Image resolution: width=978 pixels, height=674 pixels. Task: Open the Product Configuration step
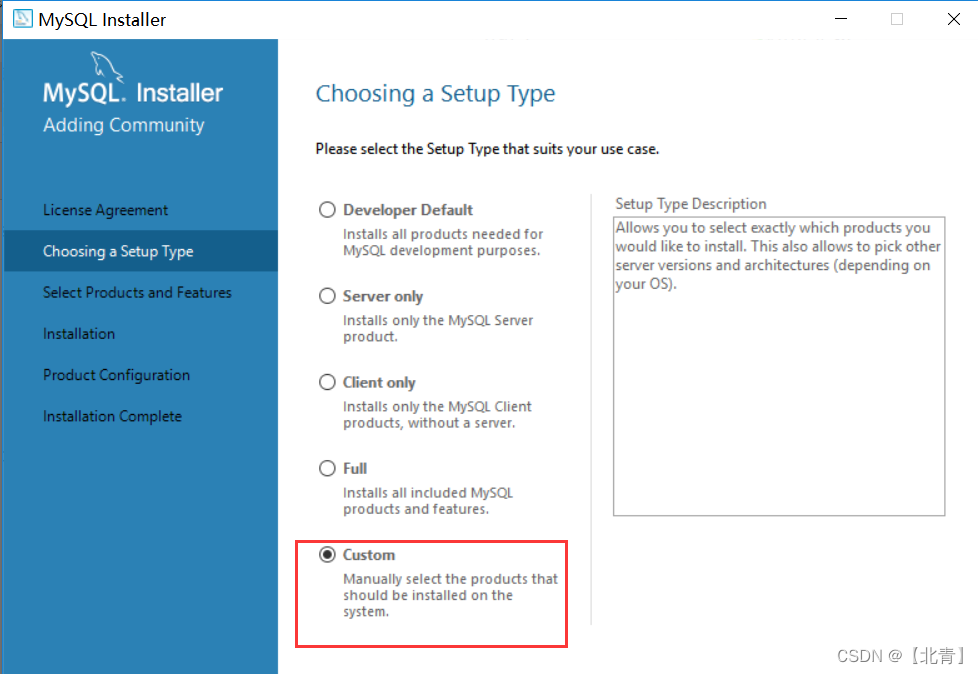tap(116, 375)
